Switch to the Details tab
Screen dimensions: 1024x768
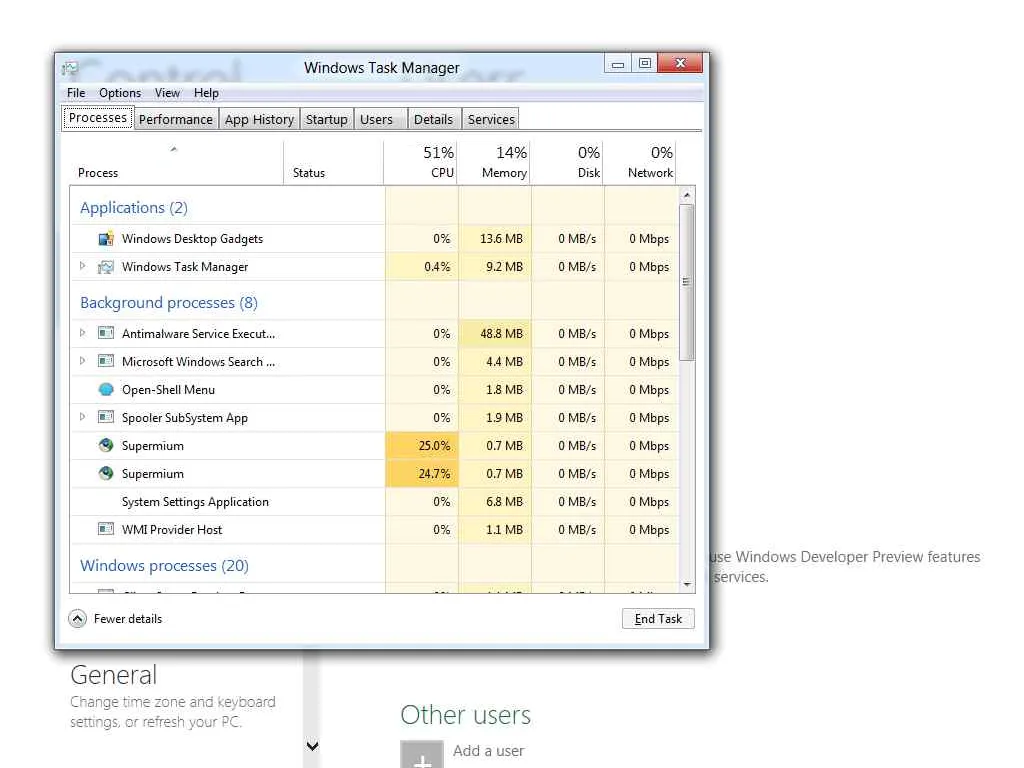click(x=434, y=120)
